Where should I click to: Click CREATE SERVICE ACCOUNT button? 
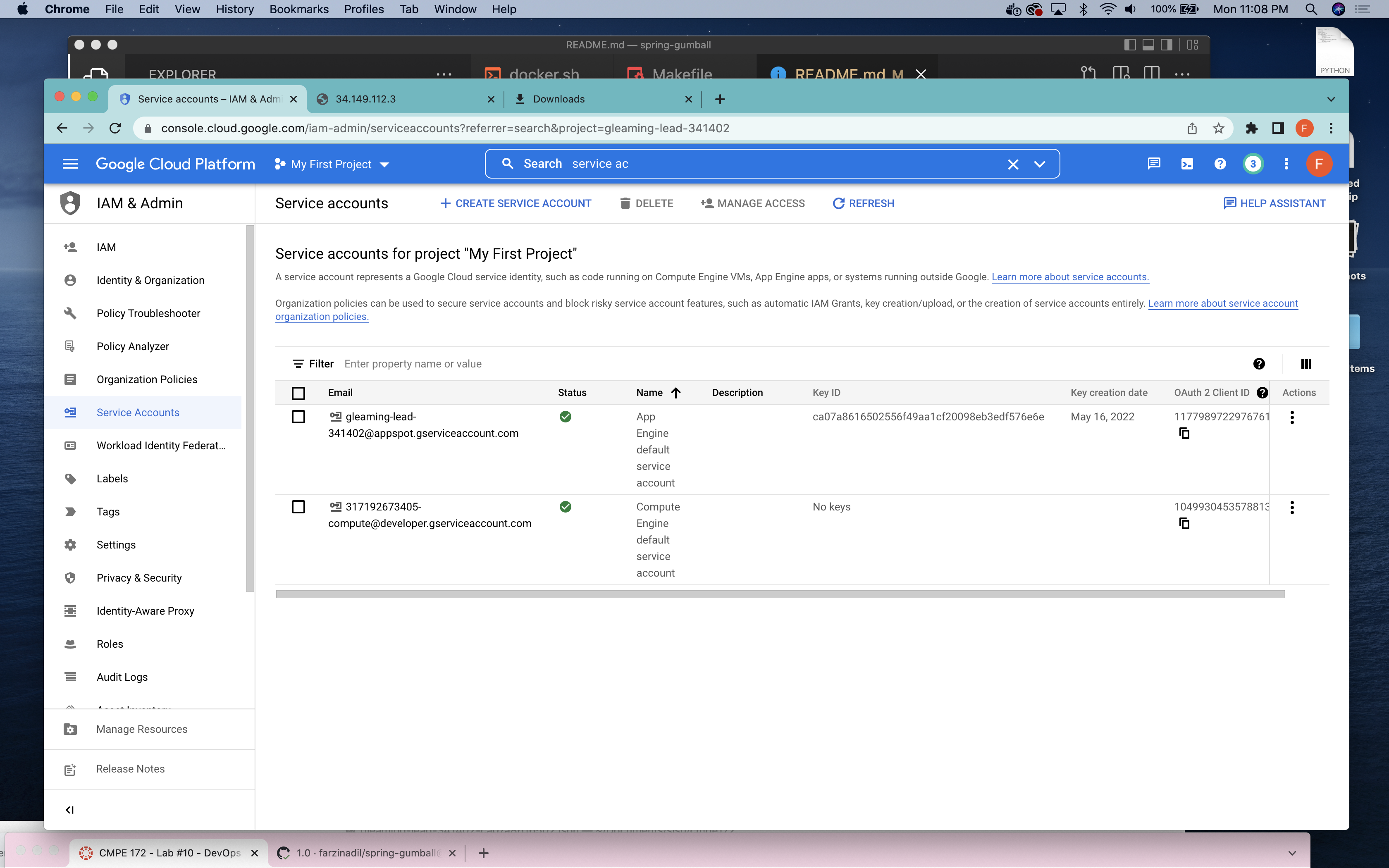(x=516, y=204)
